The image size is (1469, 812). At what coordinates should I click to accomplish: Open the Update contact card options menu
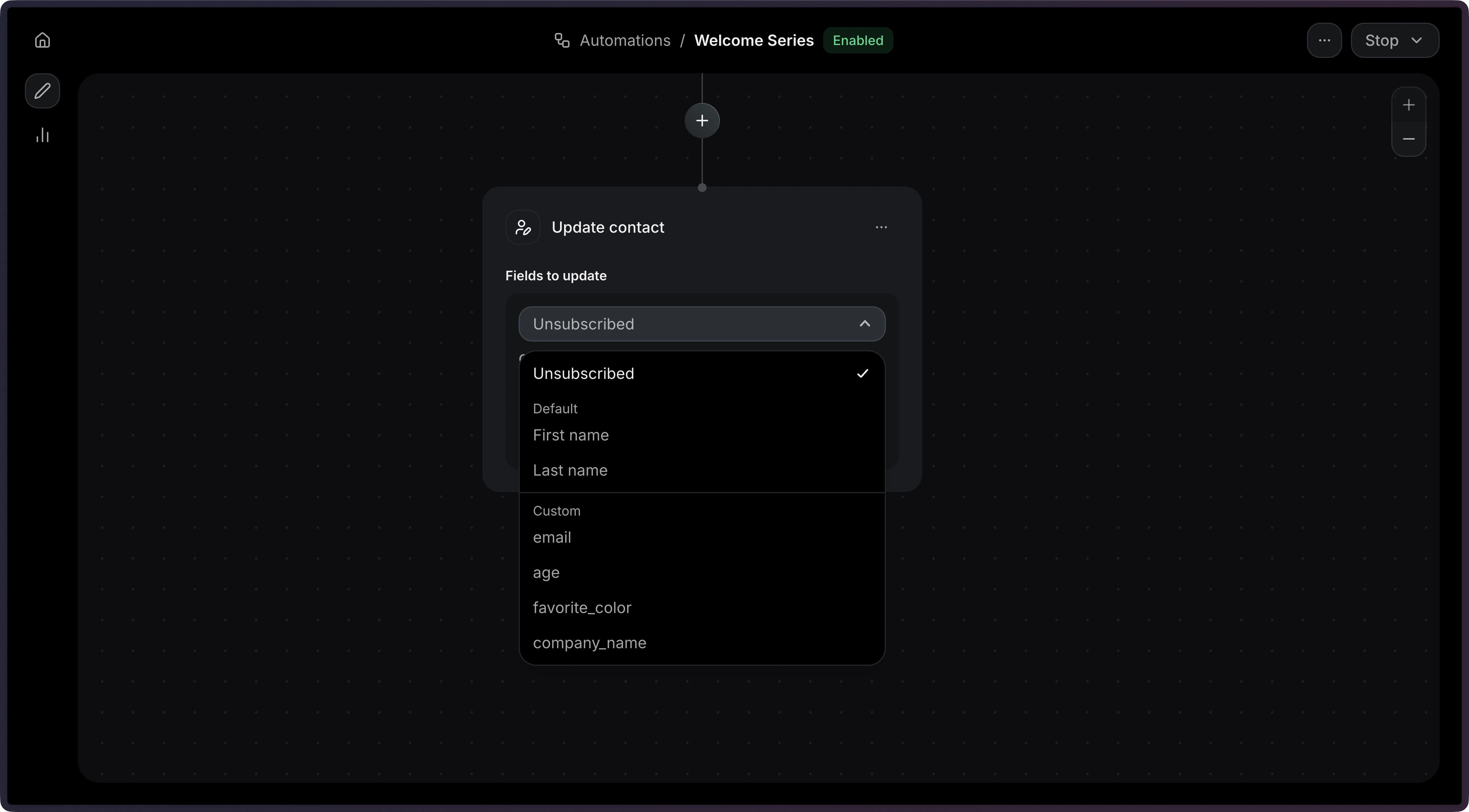pyautogui.click(x=881, y=227)
